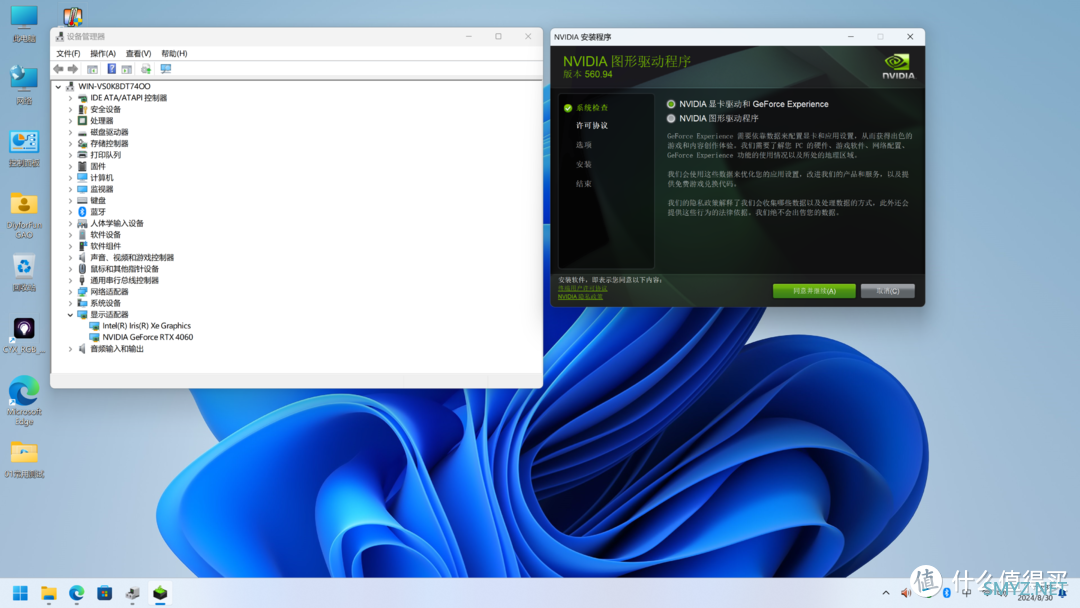Click 取消(C) button in NVIDIA installer
This screenshot has height=608, width=1080.
coord(888,291)
